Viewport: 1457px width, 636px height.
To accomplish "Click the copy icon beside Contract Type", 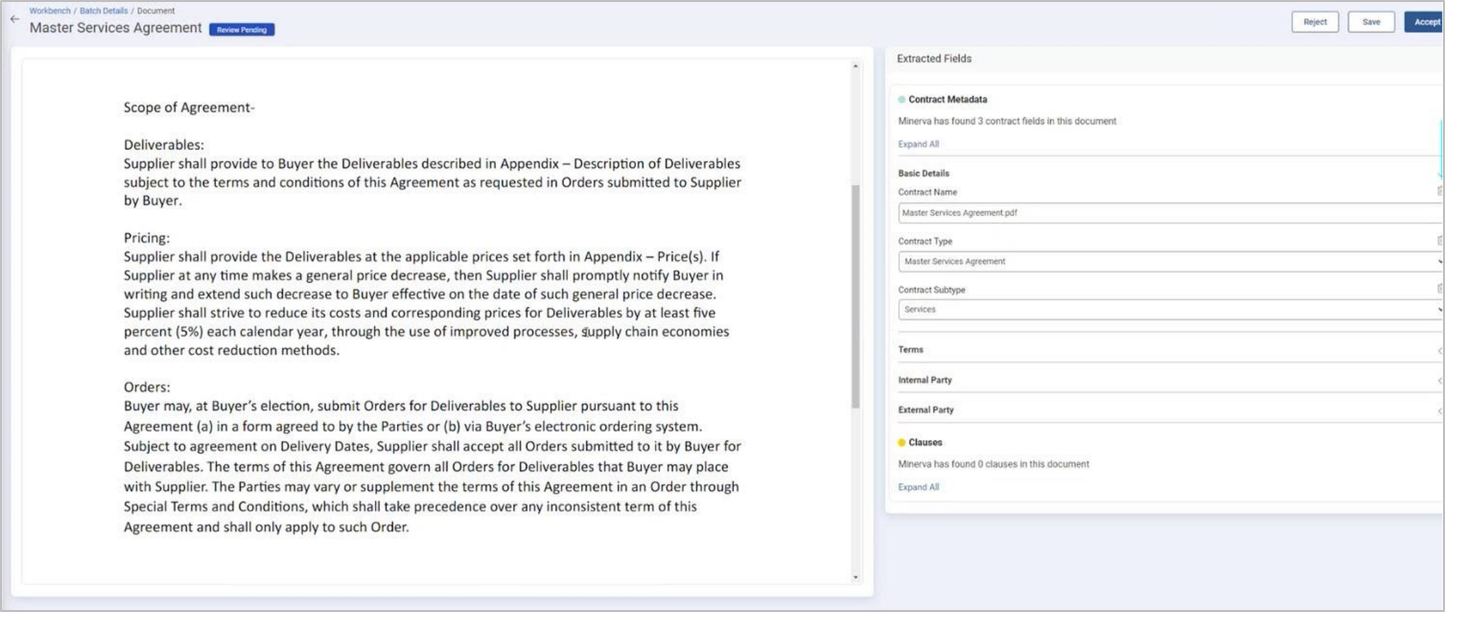I will click(x=1440, y=241).
